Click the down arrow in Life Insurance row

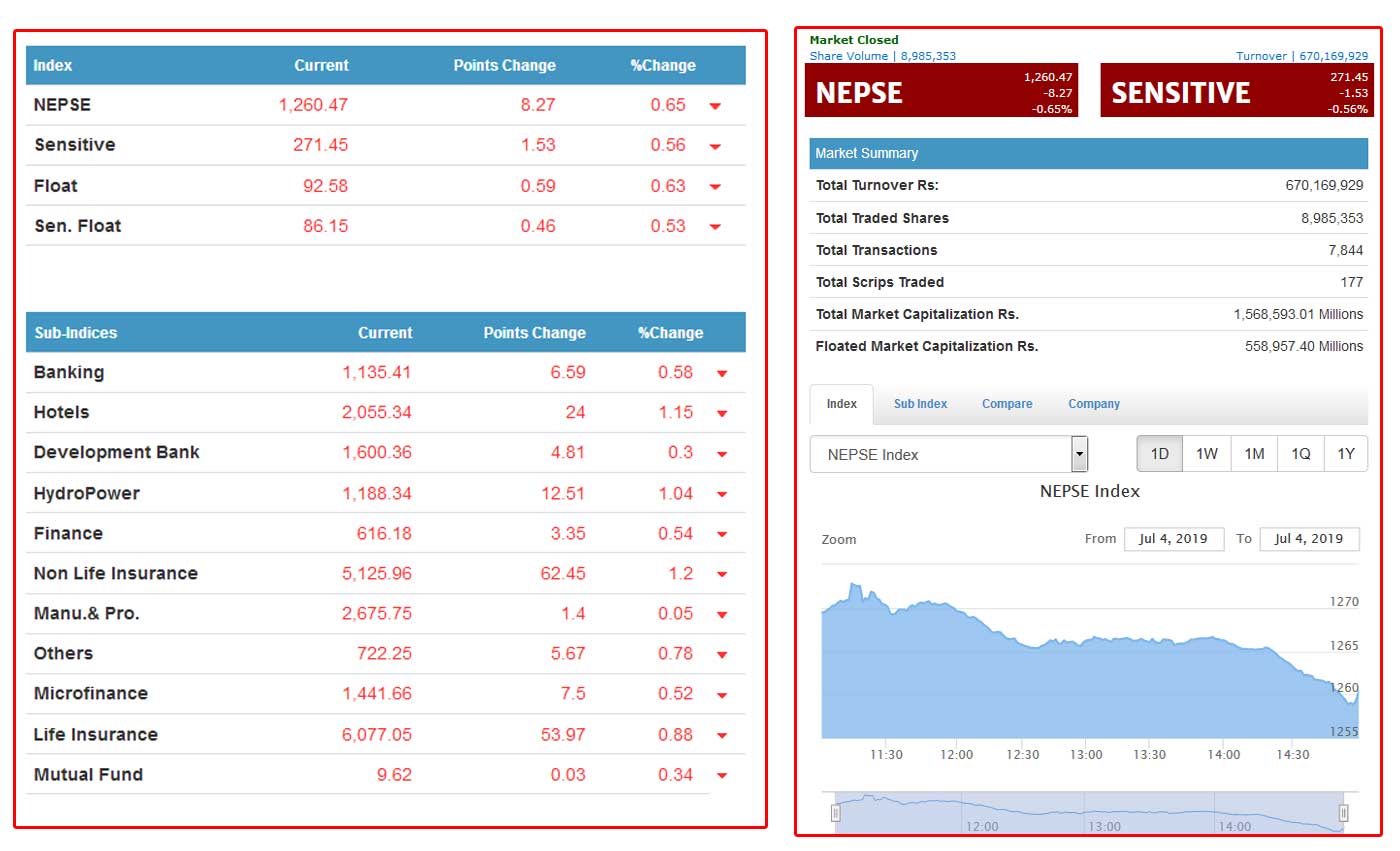pyautogui.click(x=722, y=736)
